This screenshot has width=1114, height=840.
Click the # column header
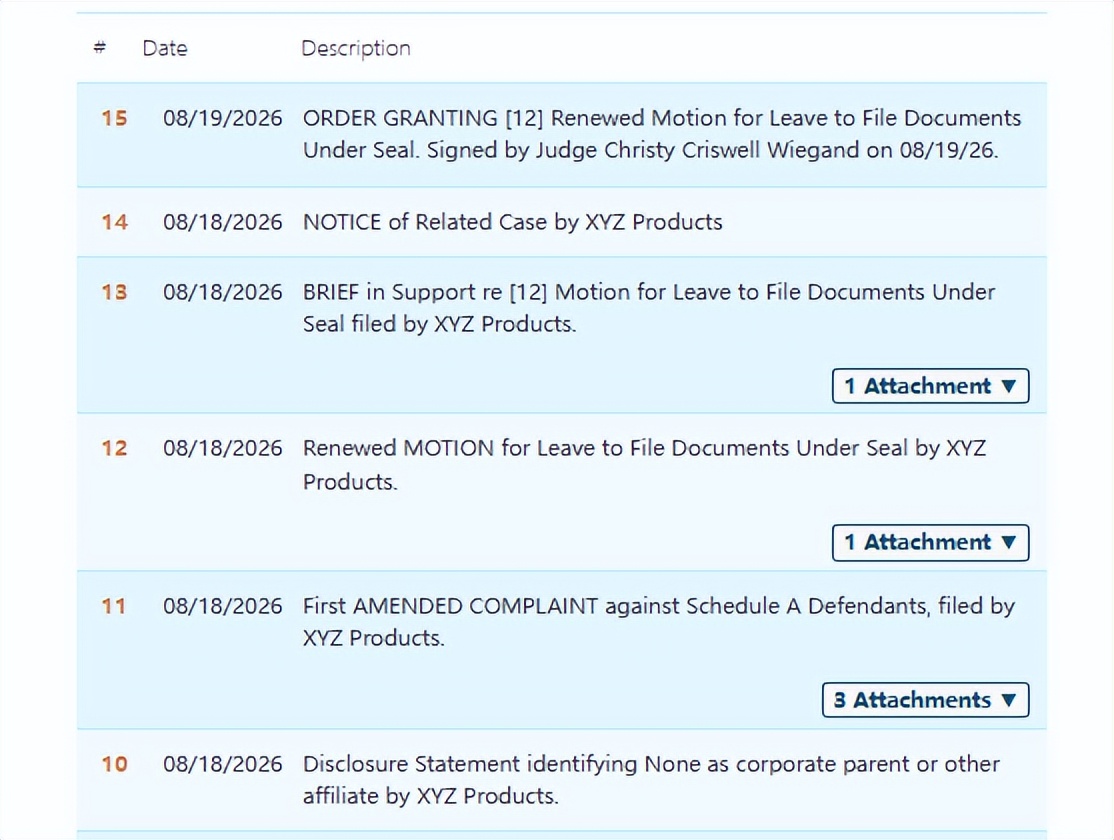(100, 48)
